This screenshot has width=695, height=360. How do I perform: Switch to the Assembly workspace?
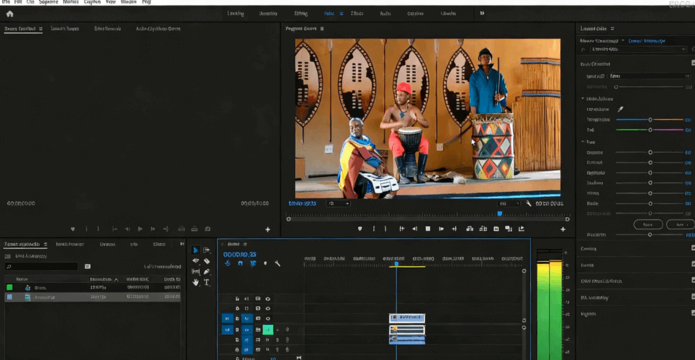coord(268,13)
